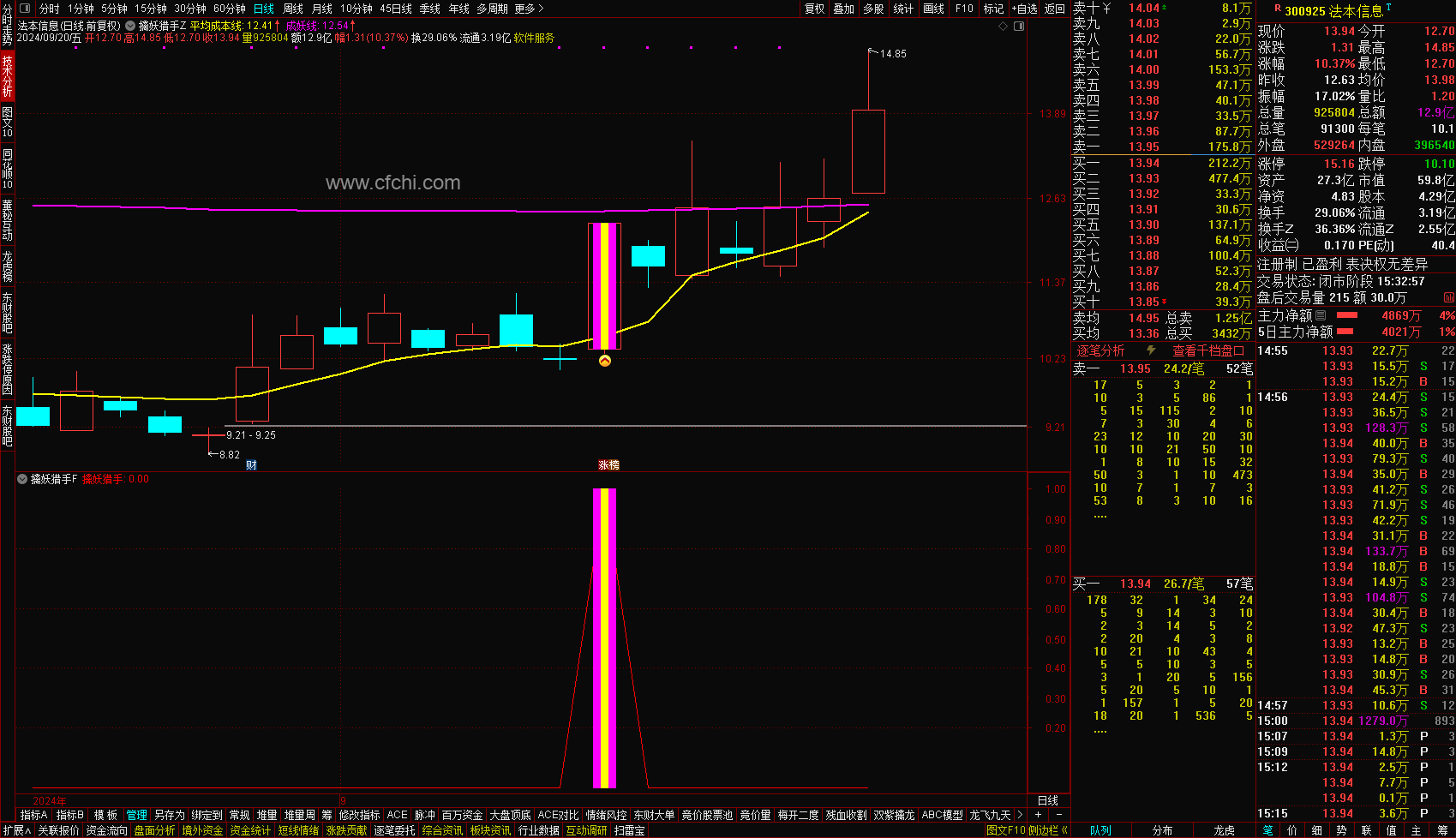The image size is (1456, 838).
Task: Expand the 卖一 queue ellipsis
Action: [1100, 517]
